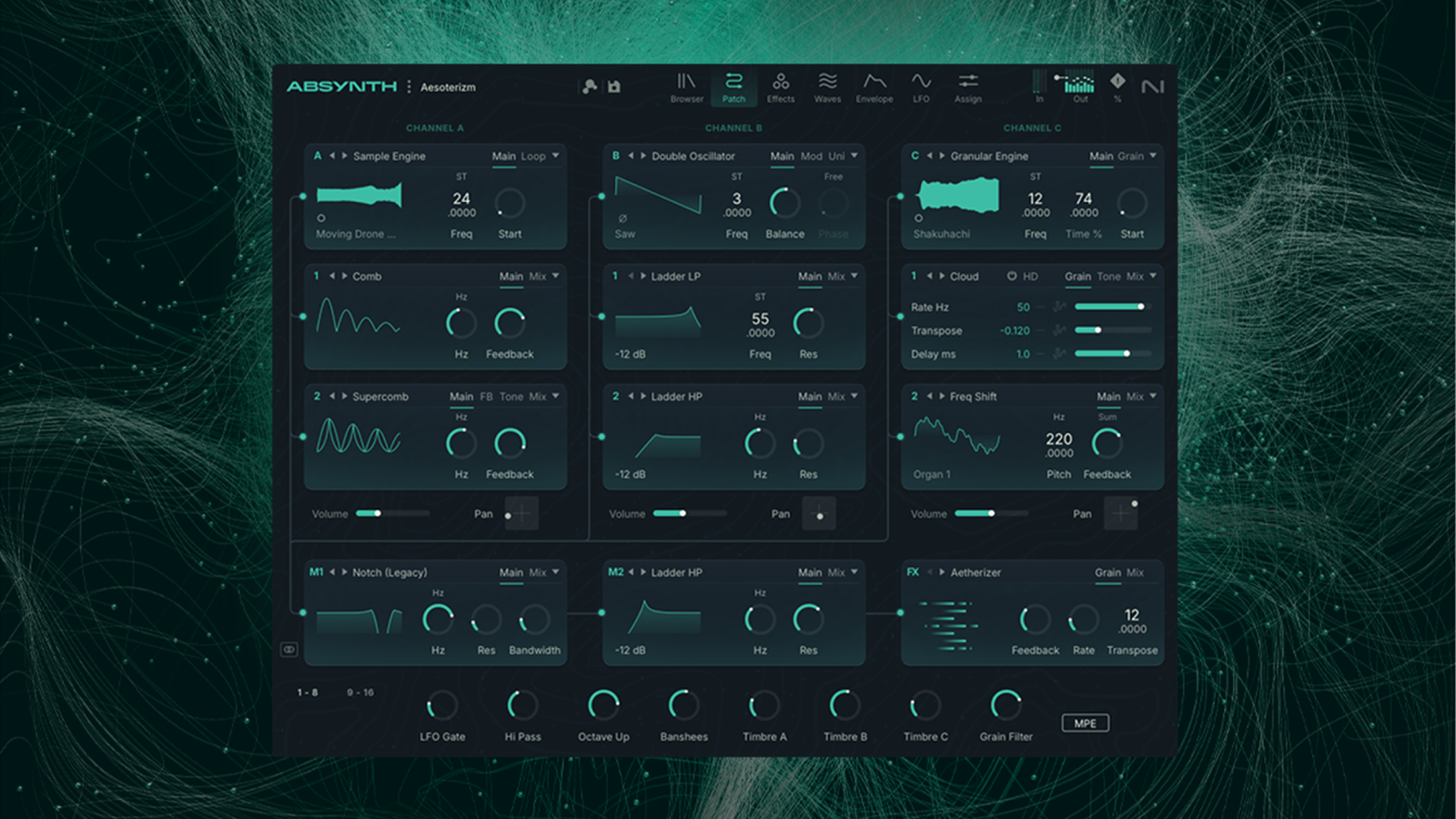
Task: Open the Notch (Legacy) dropdown arrow
Action: coord(555,572)
